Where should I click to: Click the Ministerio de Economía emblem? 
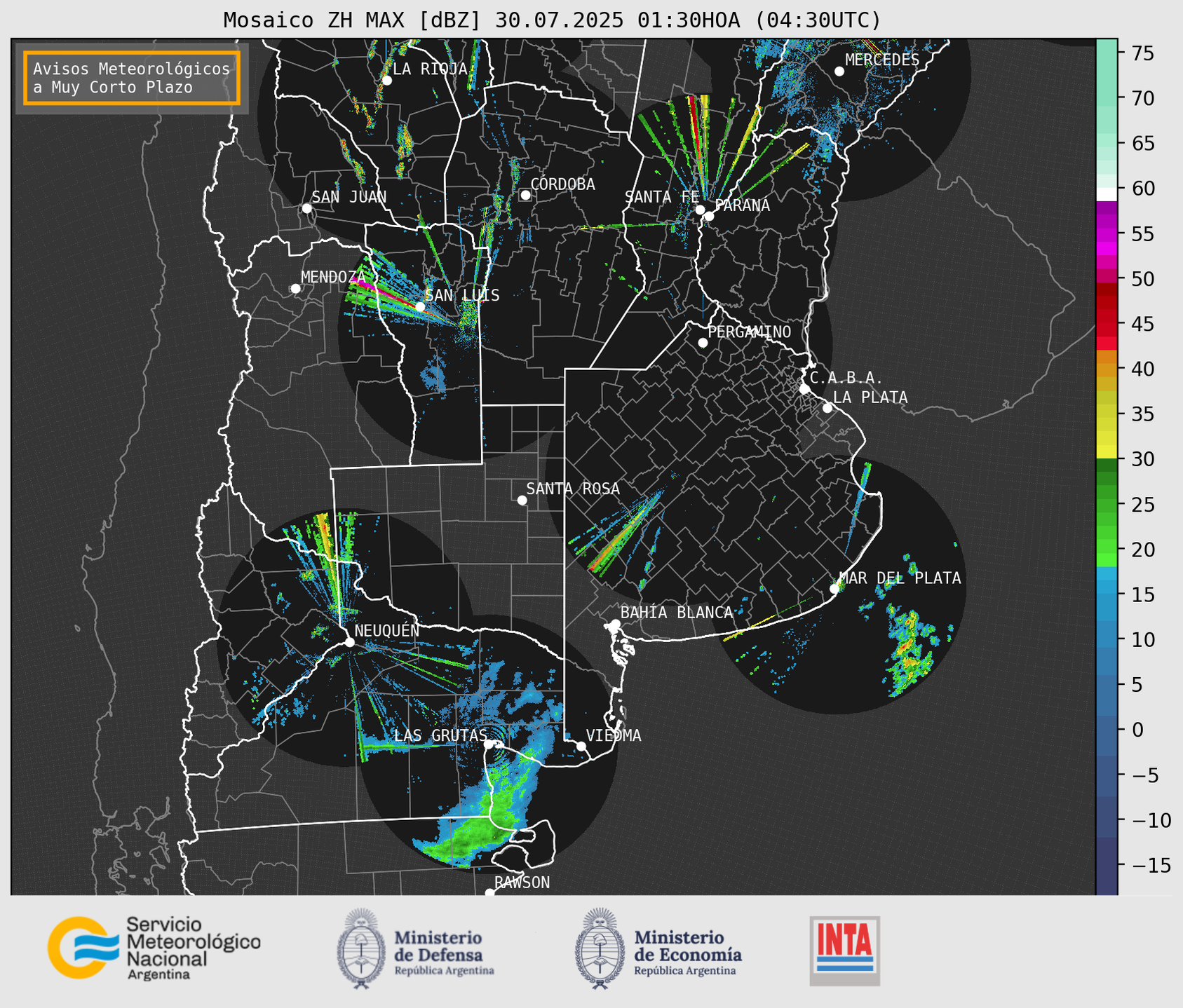tap(600, 948)
